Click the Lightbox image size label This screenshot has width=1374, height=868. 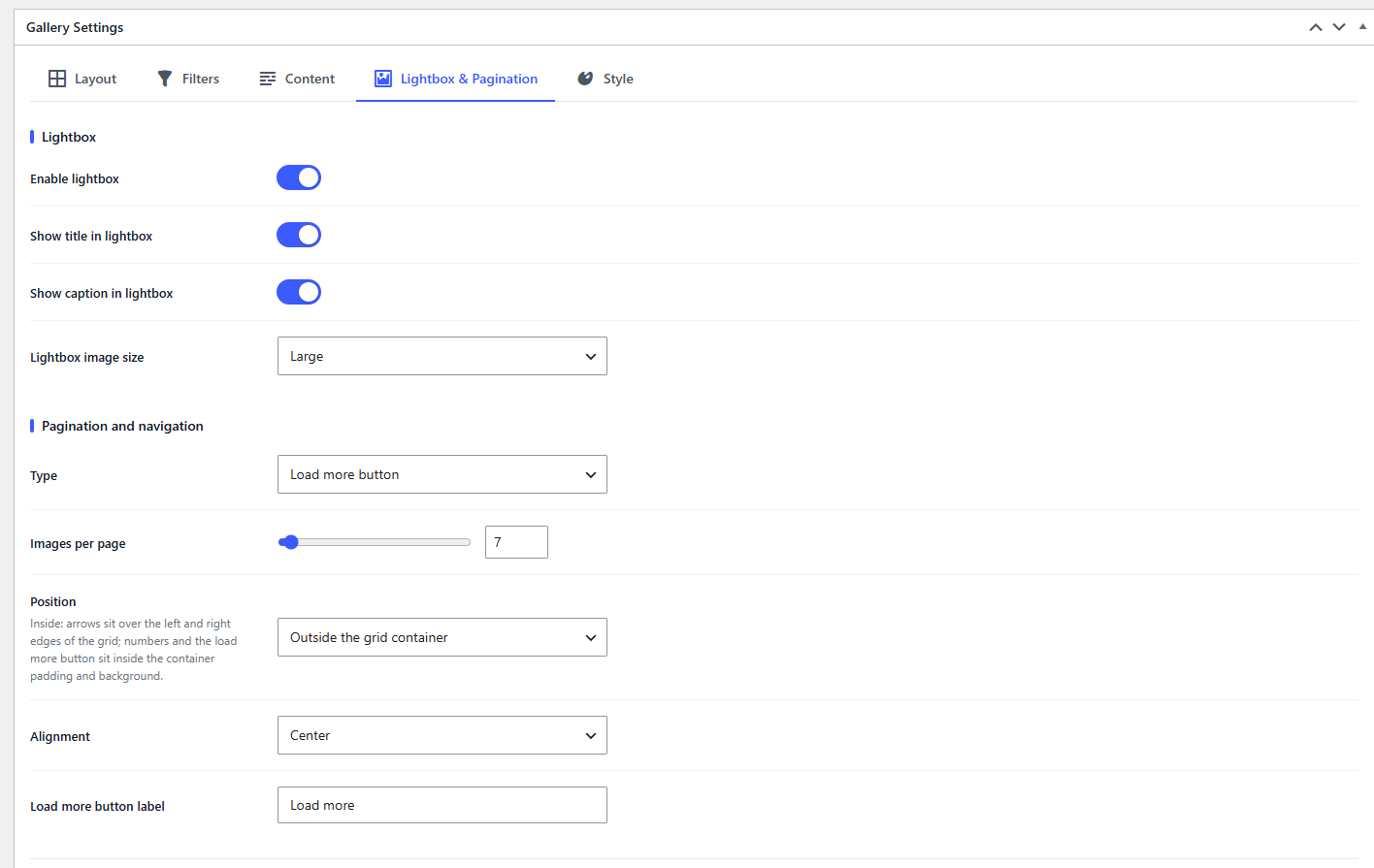point(87,357)
